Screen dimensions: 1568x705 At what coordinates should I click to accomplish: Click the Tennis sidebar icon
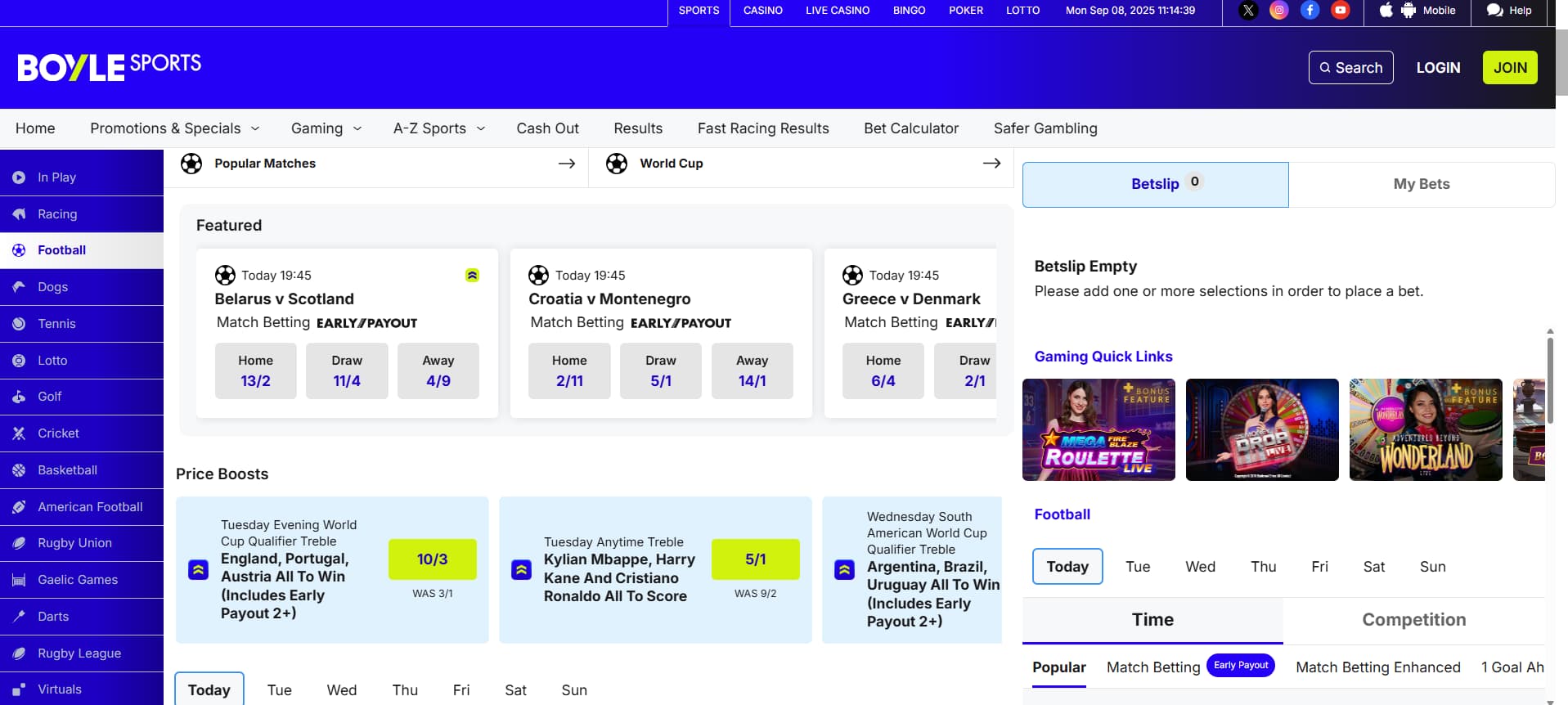(19, 324)
